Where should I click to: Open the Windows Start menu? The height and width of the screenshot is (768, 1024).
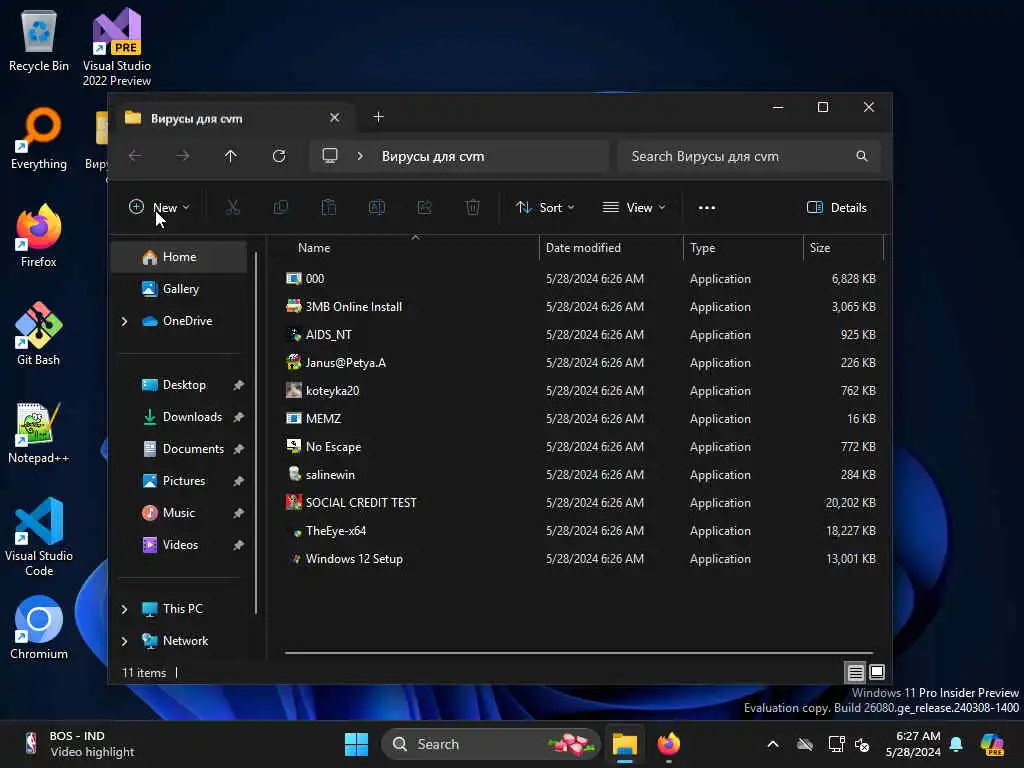coord(357,744)
